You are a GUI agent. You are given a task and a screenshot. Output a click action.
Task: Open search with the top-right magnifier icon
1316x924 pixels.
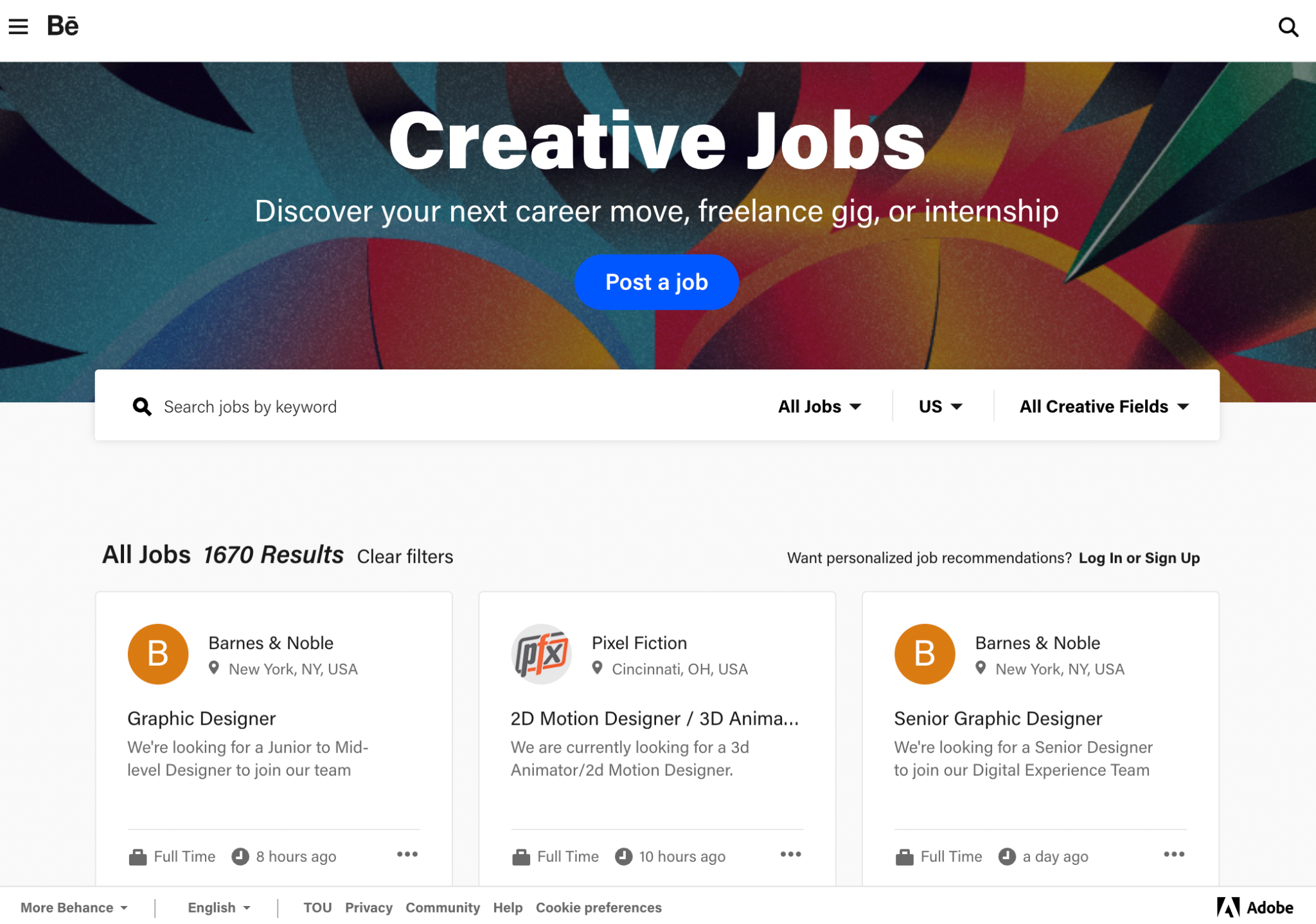click(x=1288, y=27)
